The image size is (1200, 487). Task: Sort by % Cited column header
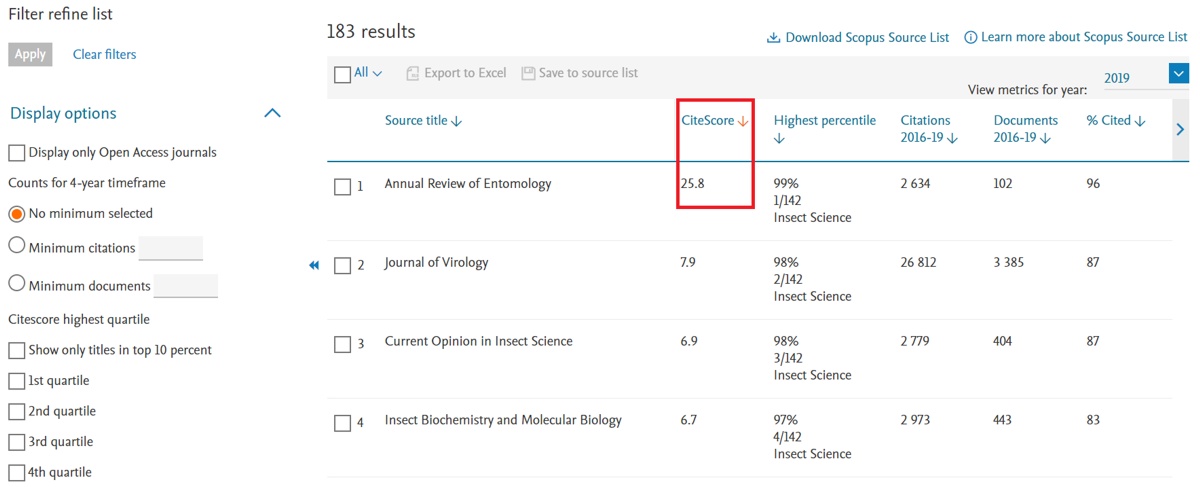[x=1116, y=121]
